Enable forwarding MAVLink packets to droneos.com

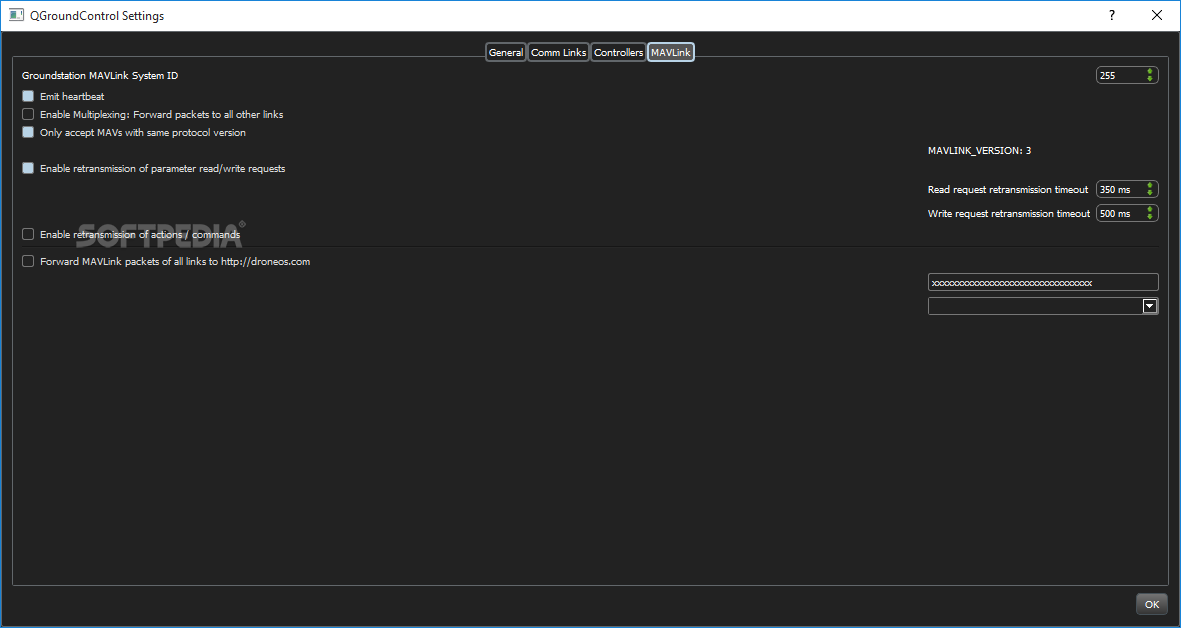pos(28,262)
